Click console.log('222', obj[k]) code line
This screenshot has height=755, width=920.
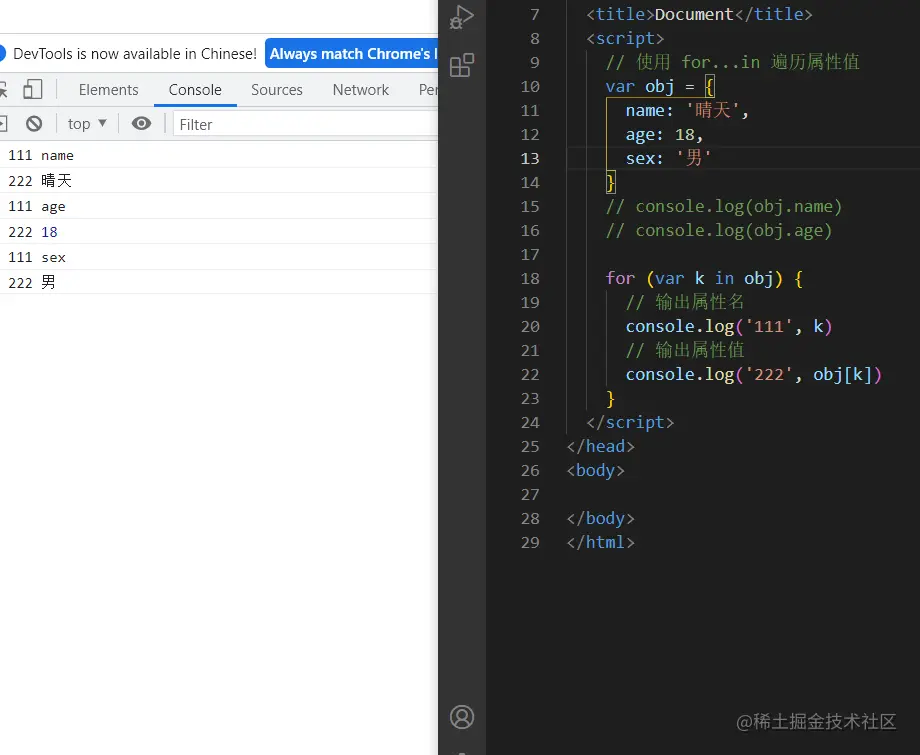[753, 374]
